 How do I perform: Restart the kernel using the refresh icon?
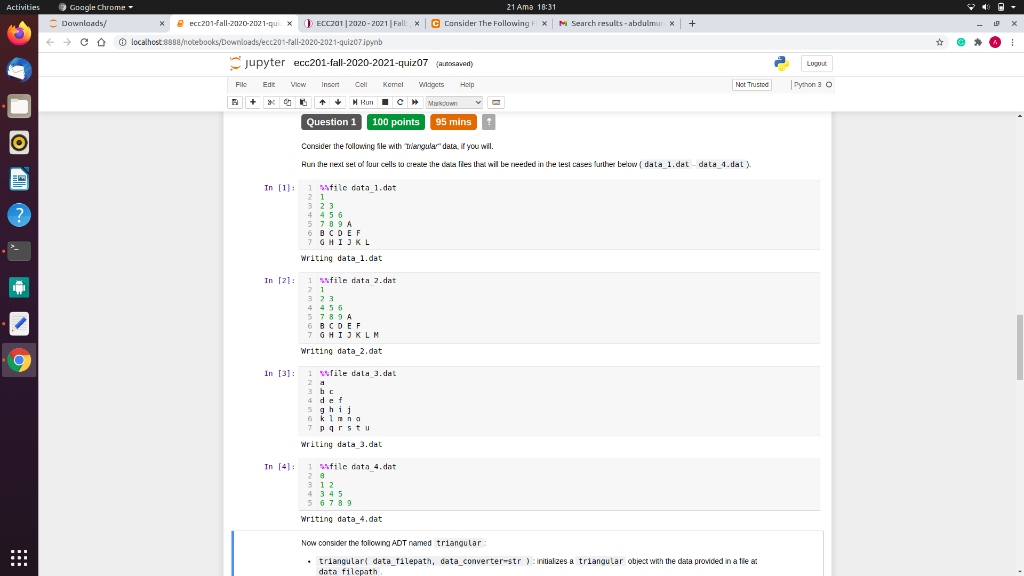click(399, 102)
